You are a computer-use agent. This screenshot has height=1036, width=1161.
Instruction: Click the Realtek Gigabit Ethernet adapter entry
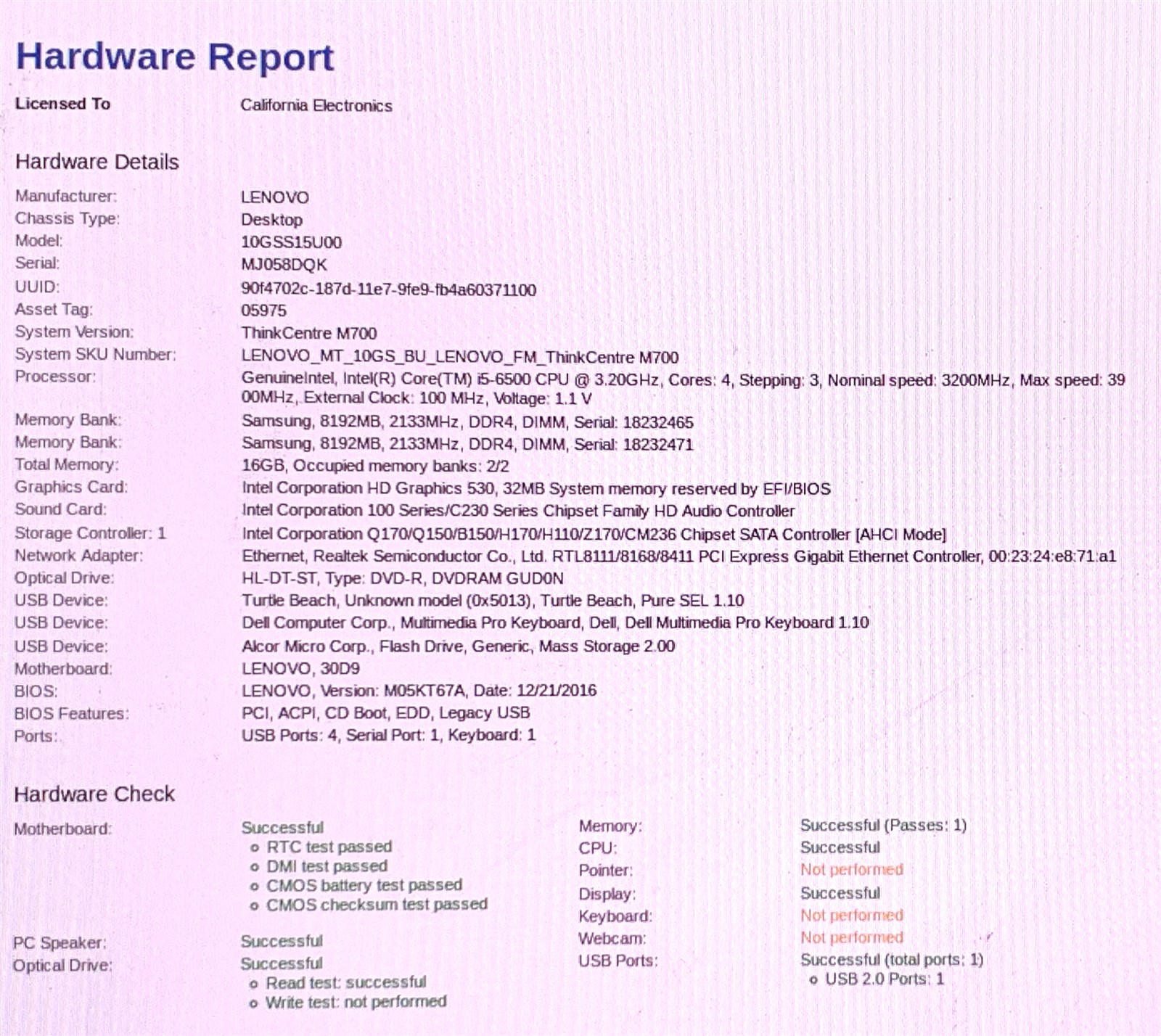679,556
